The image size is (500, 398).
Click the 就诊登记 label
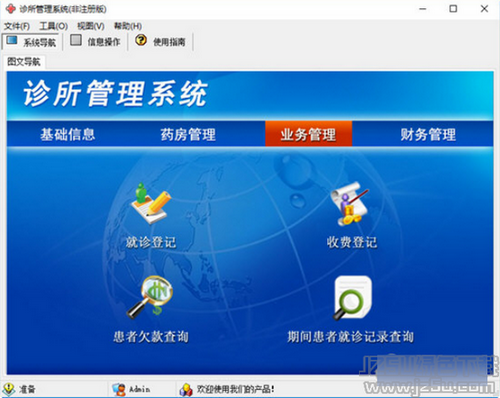pos(151,242)
